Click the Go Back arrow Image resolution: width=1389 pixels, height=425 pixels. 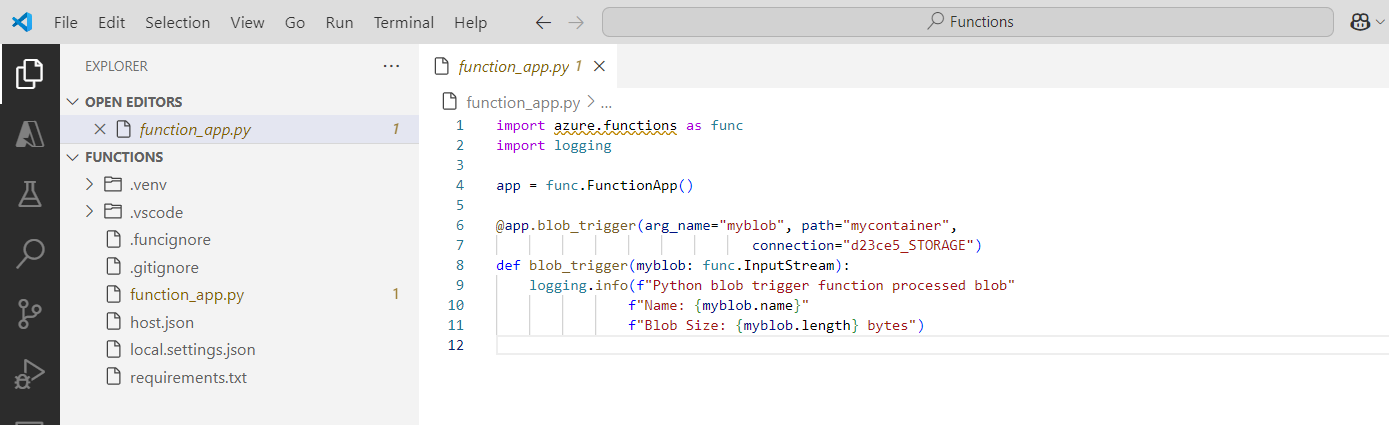pyautogui.click(x=543, y=22)
